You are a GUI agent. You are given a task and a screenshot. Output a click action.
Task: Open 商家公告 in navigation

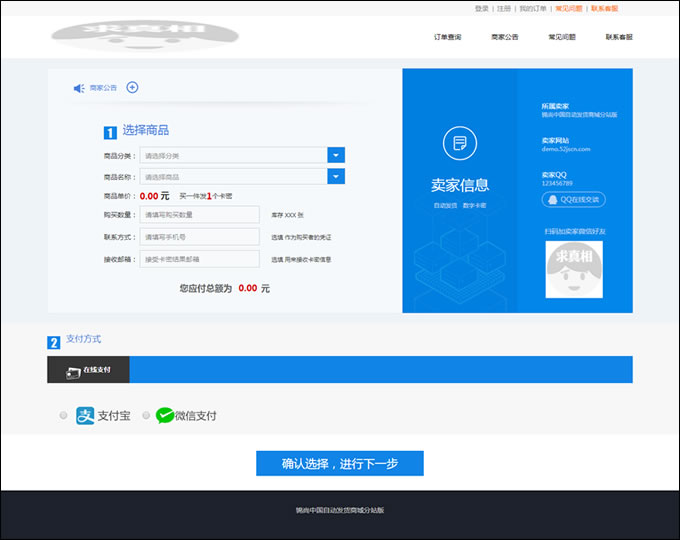pyautogui.click(x=505, y=37)
